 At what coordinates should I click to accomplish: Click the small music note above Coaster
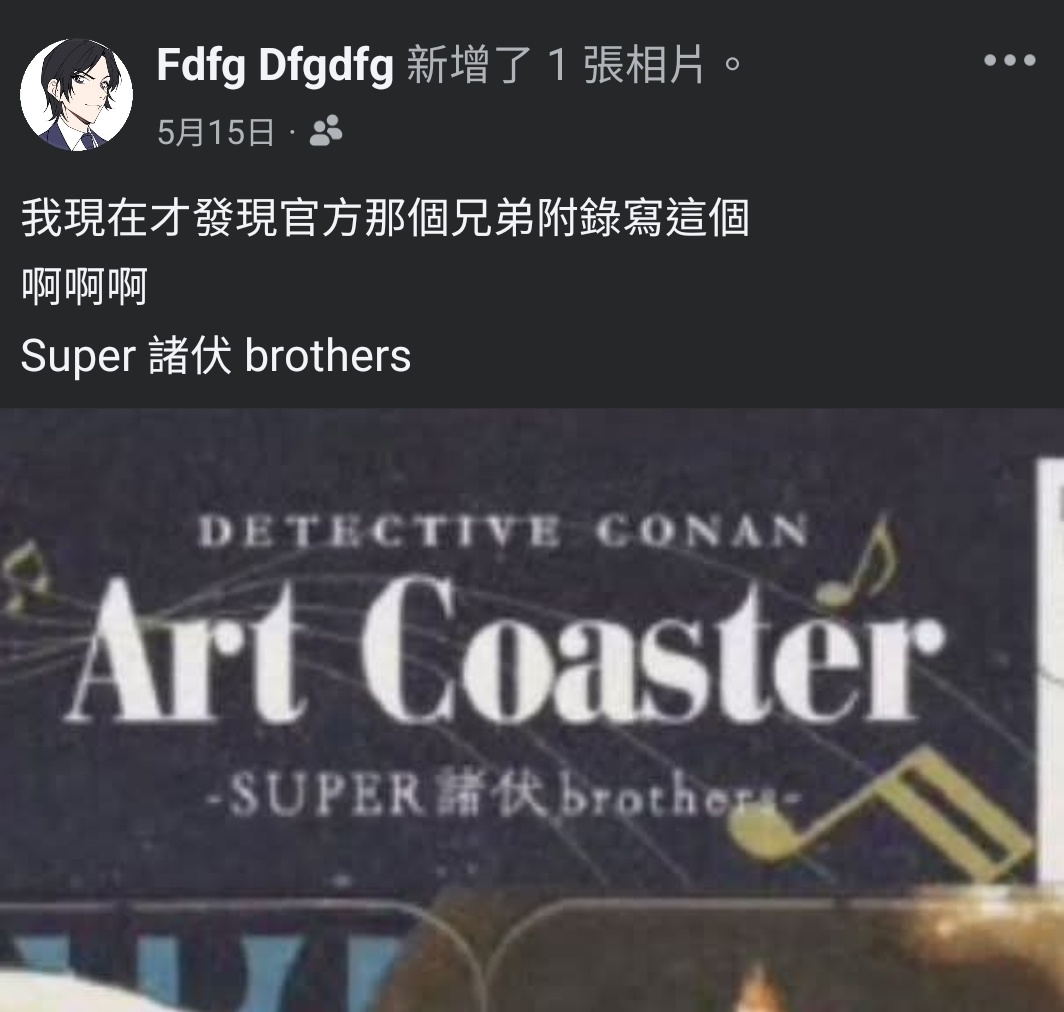[858, 561]
